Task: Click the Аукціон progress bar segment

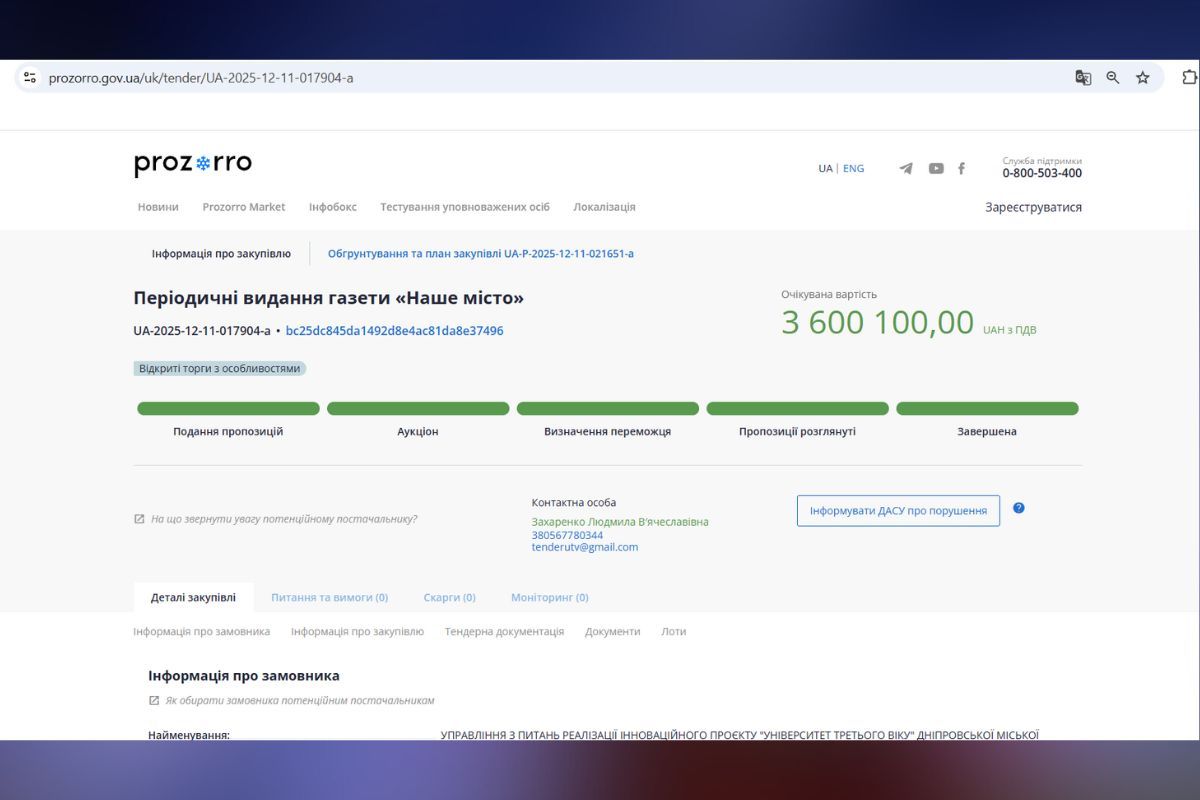Action: pos(417,408)
